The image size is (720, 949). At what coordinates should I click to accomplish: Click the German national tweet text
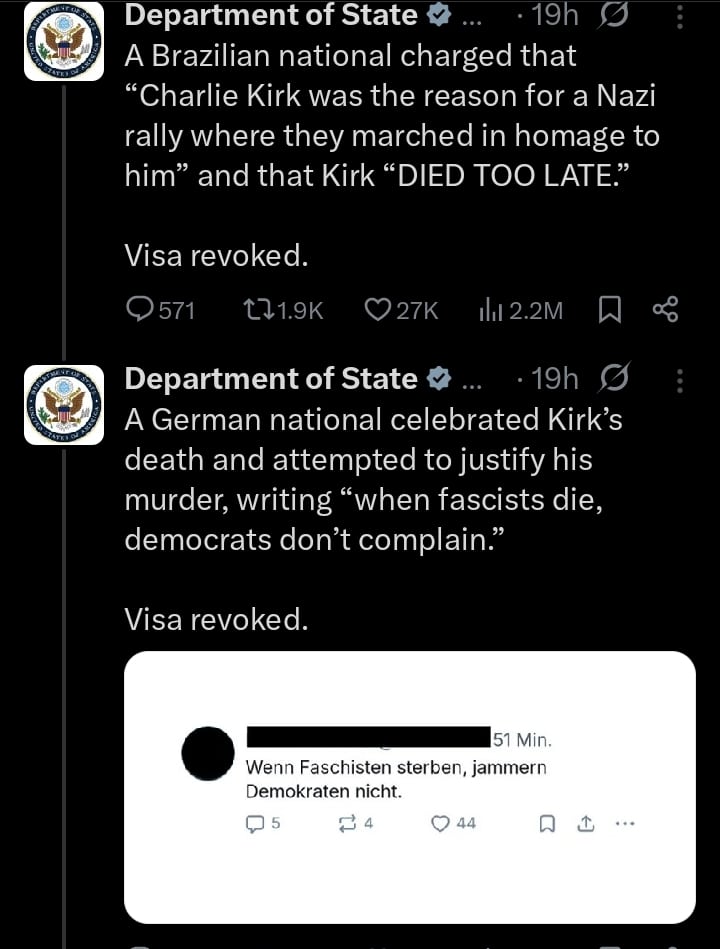click(370, 480)
